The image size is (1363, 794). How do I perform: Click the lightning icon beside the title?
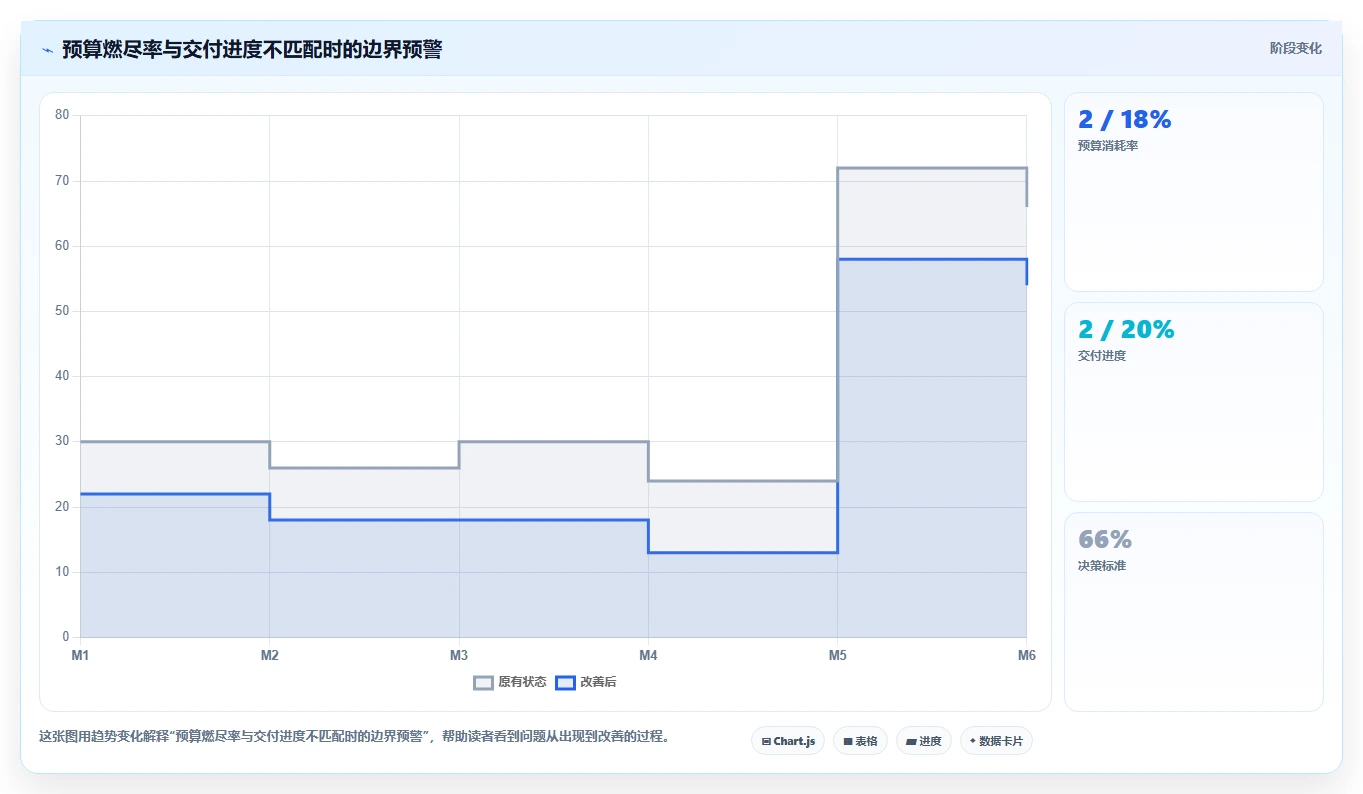47,50
